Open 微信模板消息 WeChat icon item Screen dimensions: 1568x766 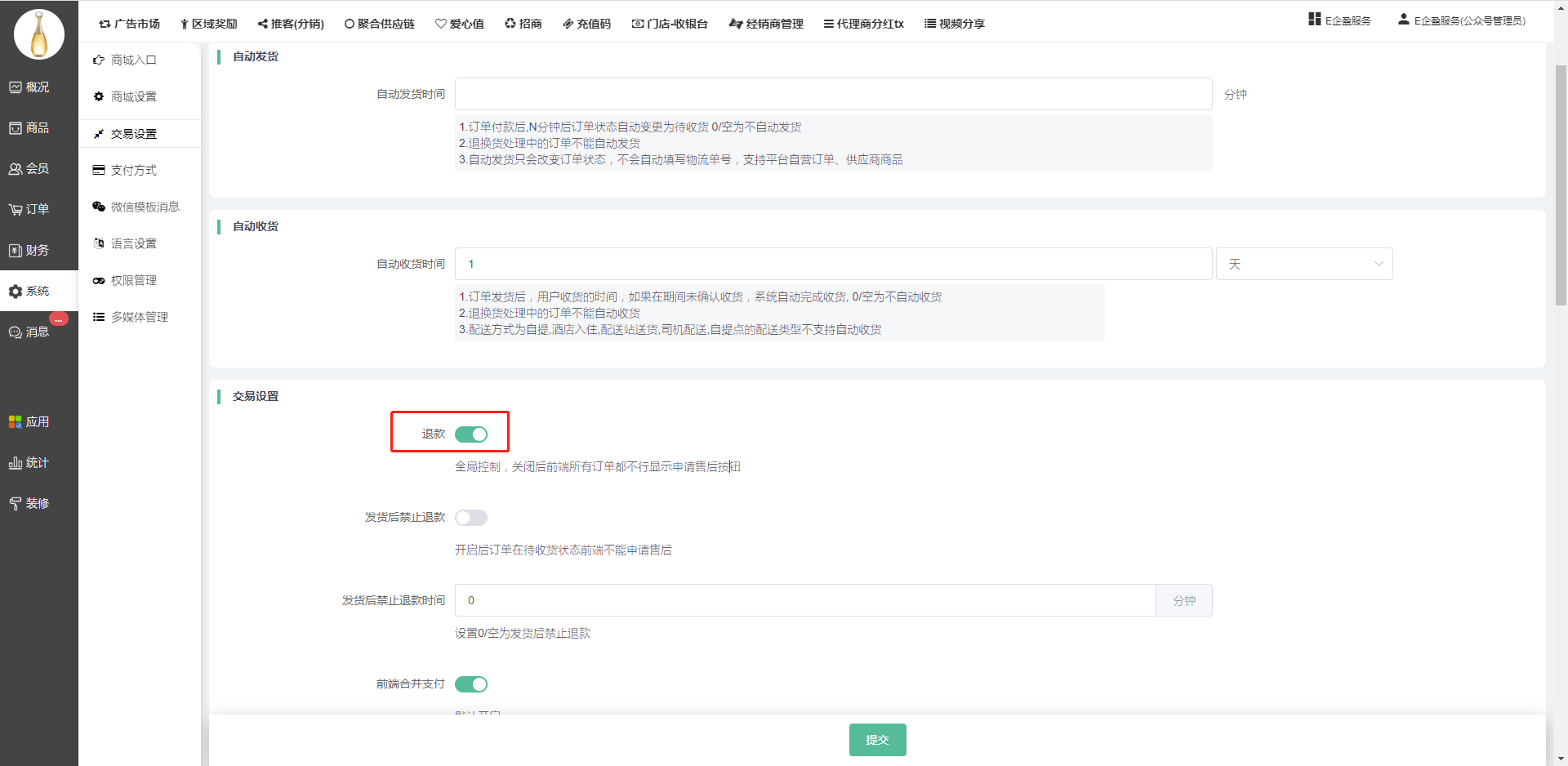[136, 207]
